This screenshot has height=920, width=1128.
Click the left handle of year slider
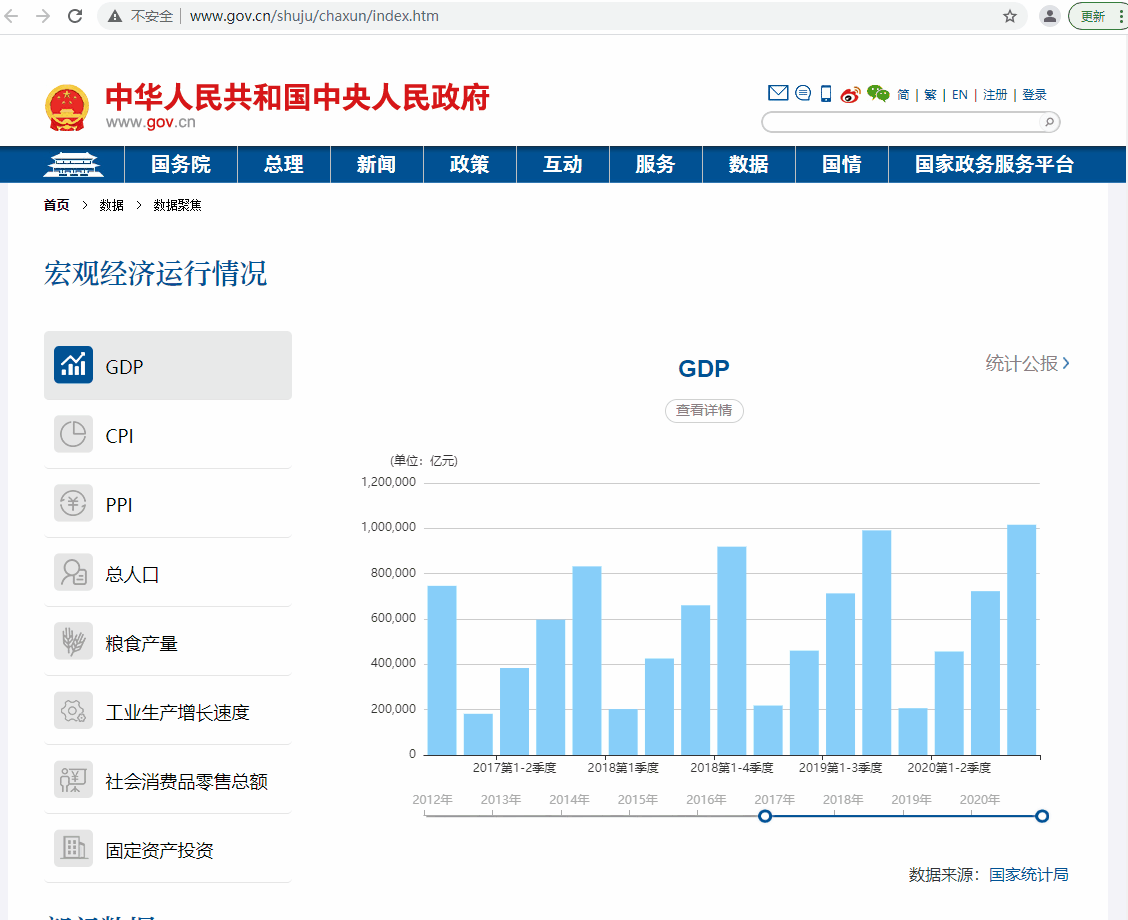point(765,816)
